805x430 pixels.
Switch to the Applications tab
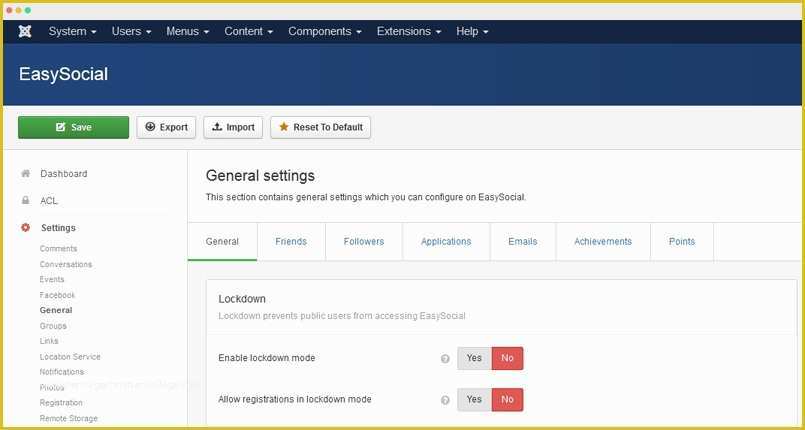446,242
